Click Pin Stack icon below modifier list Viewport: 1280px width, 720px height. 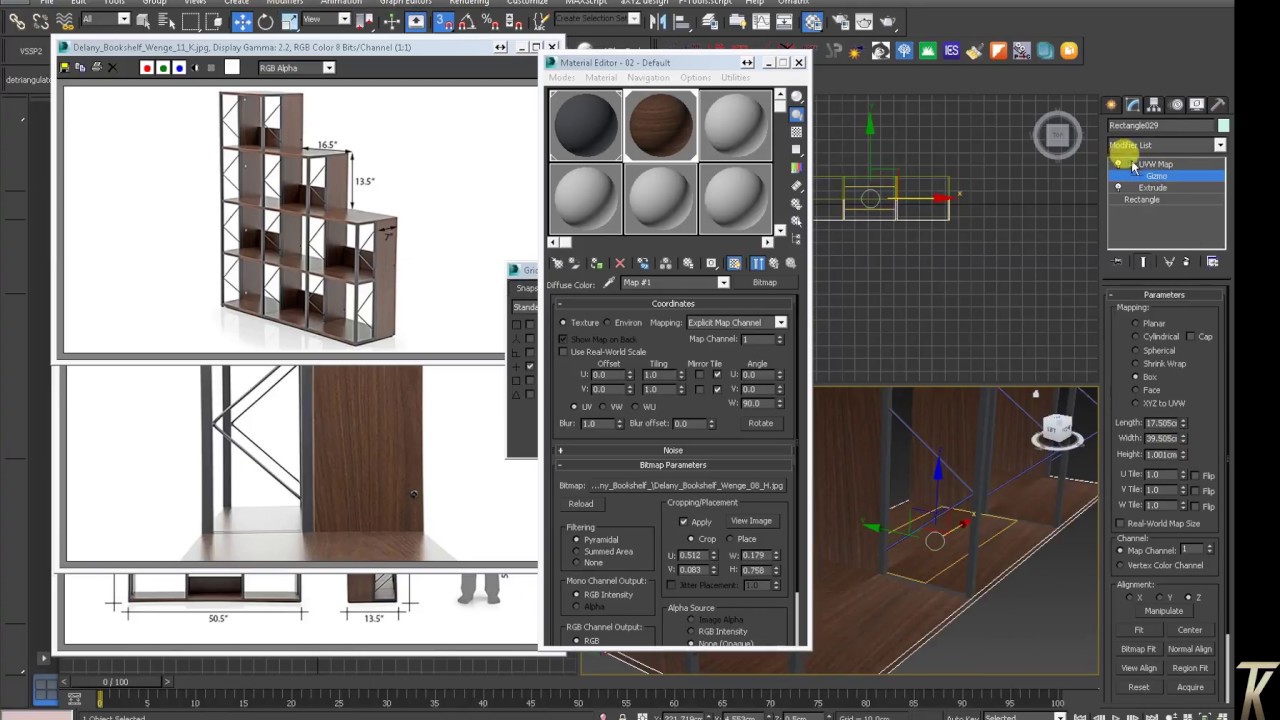(1117, 262)
